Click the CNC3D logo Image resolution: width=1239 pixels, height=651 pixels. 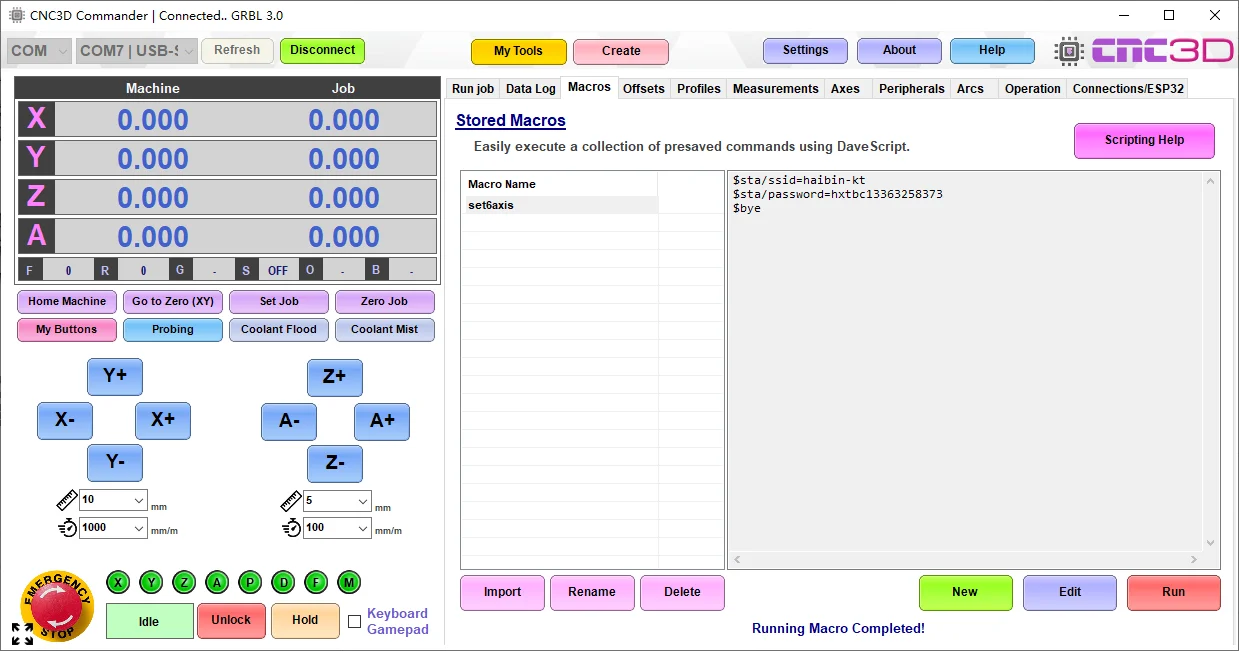click(1161, 51)
